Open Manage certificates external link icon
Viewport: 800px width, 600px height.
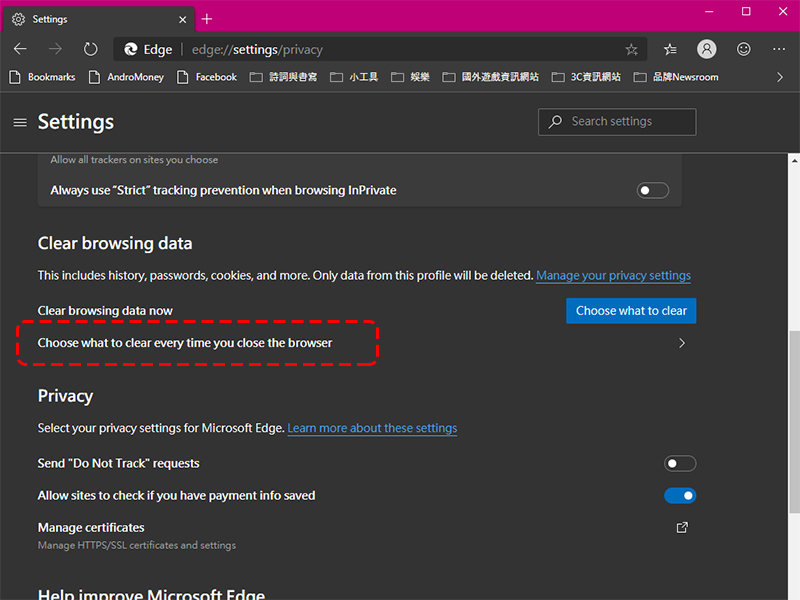click(x=682, y=528)
